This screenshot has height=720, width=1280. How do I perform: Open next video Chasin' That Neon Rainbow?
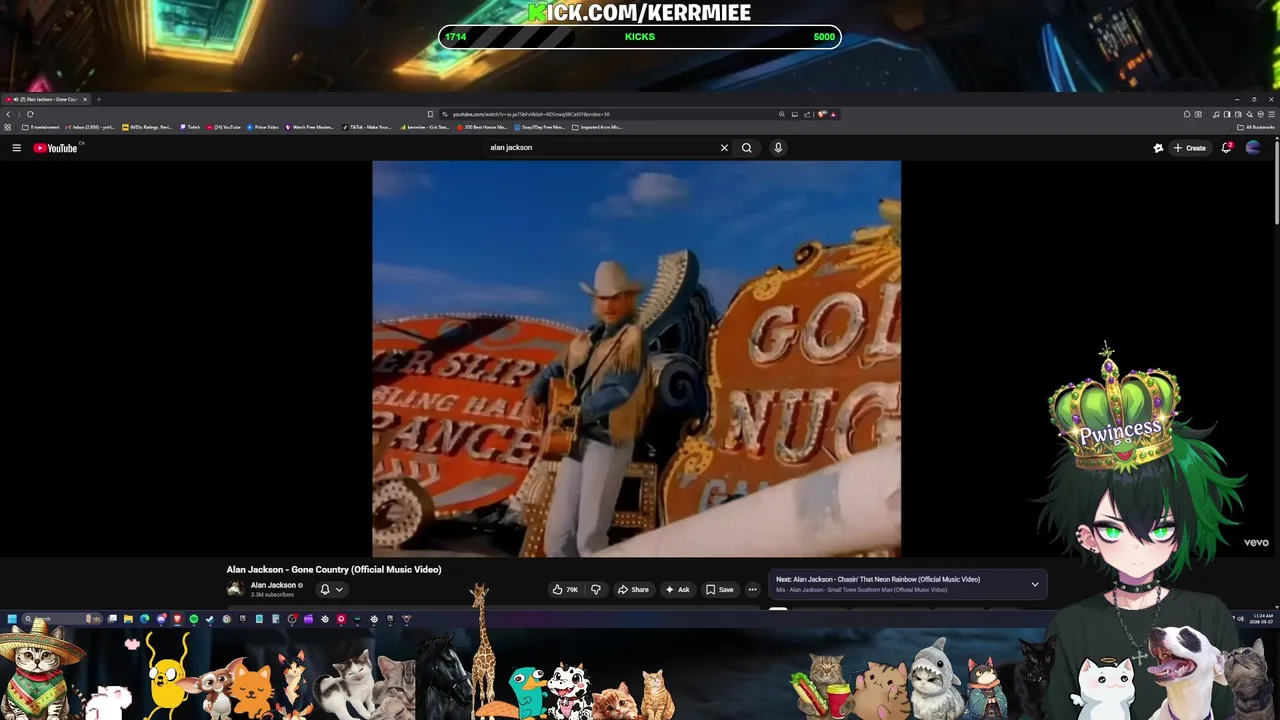pos(878,579)
